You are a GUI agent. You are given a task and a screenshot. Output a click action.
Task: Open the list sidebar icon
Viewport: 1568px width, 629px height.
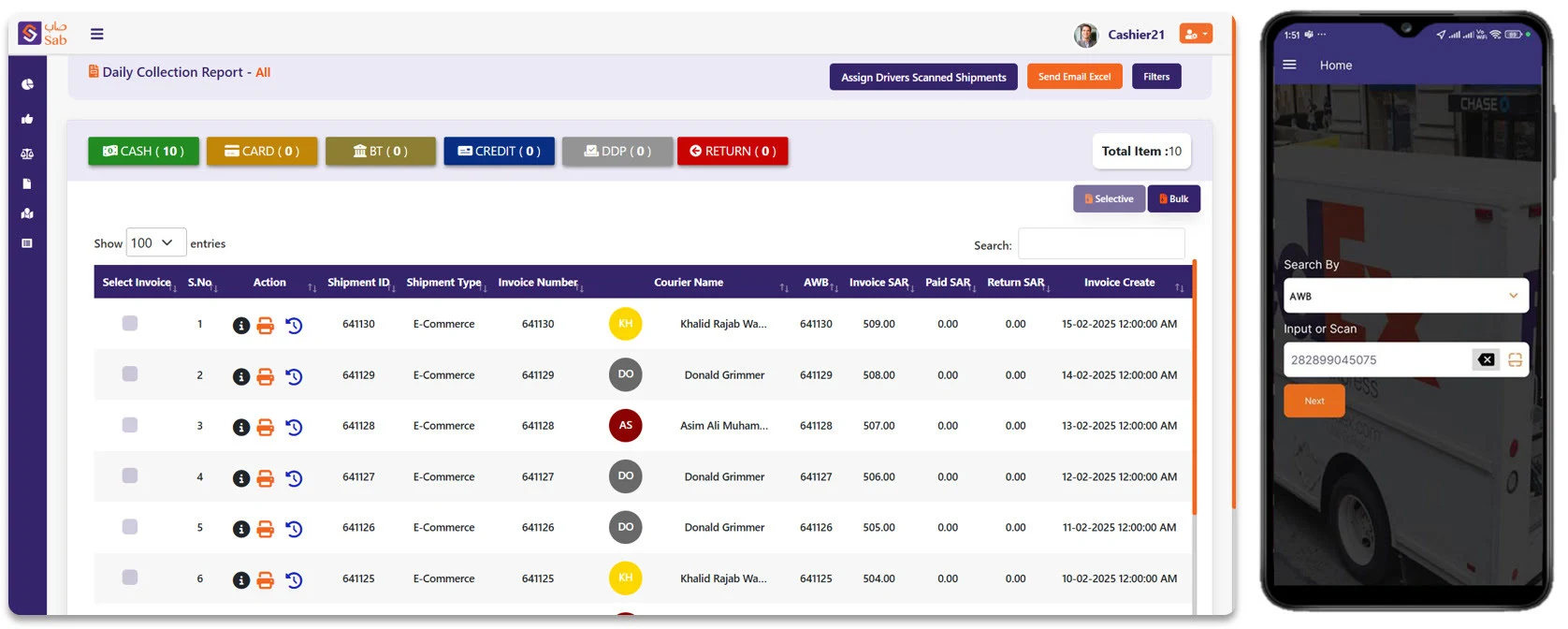(x=27, y=243)
